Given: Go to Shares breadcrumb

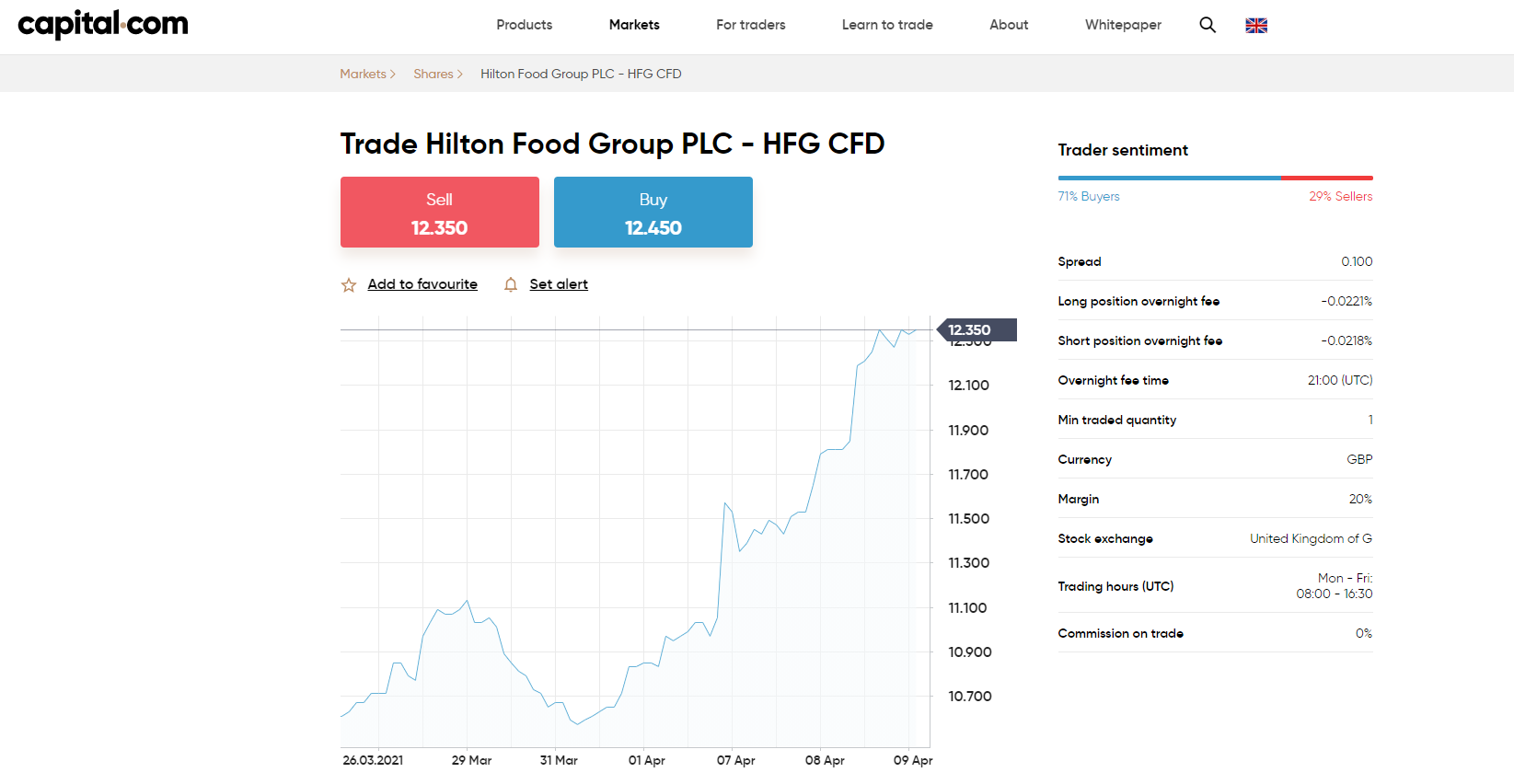Looking at the screenshot, I should coord(433,74).
